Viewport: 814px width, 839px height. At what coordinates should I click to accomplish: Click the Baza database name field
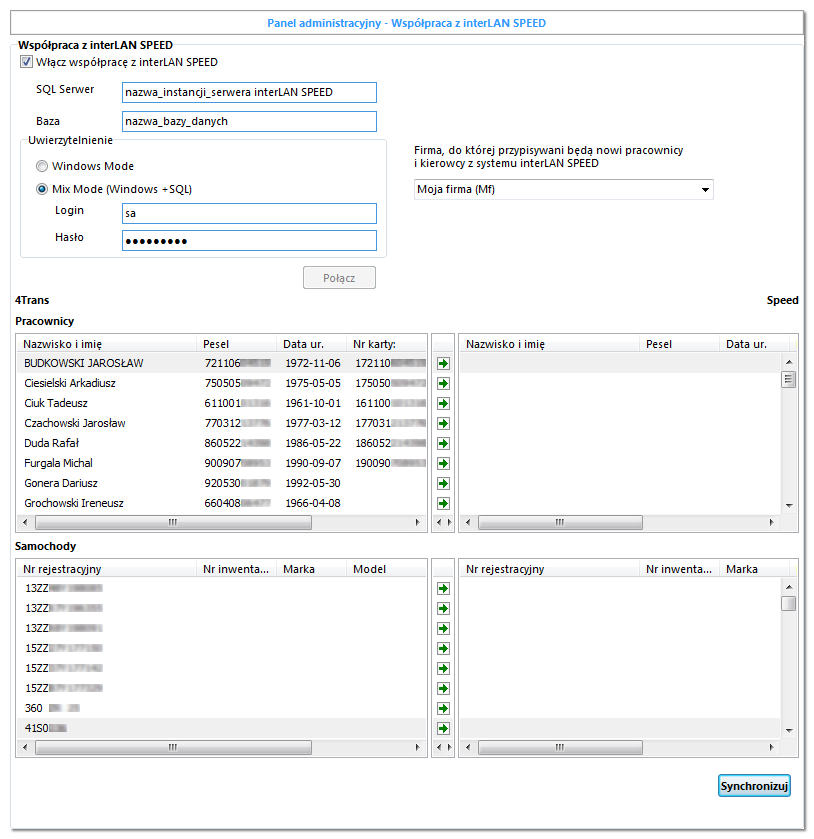249,121
